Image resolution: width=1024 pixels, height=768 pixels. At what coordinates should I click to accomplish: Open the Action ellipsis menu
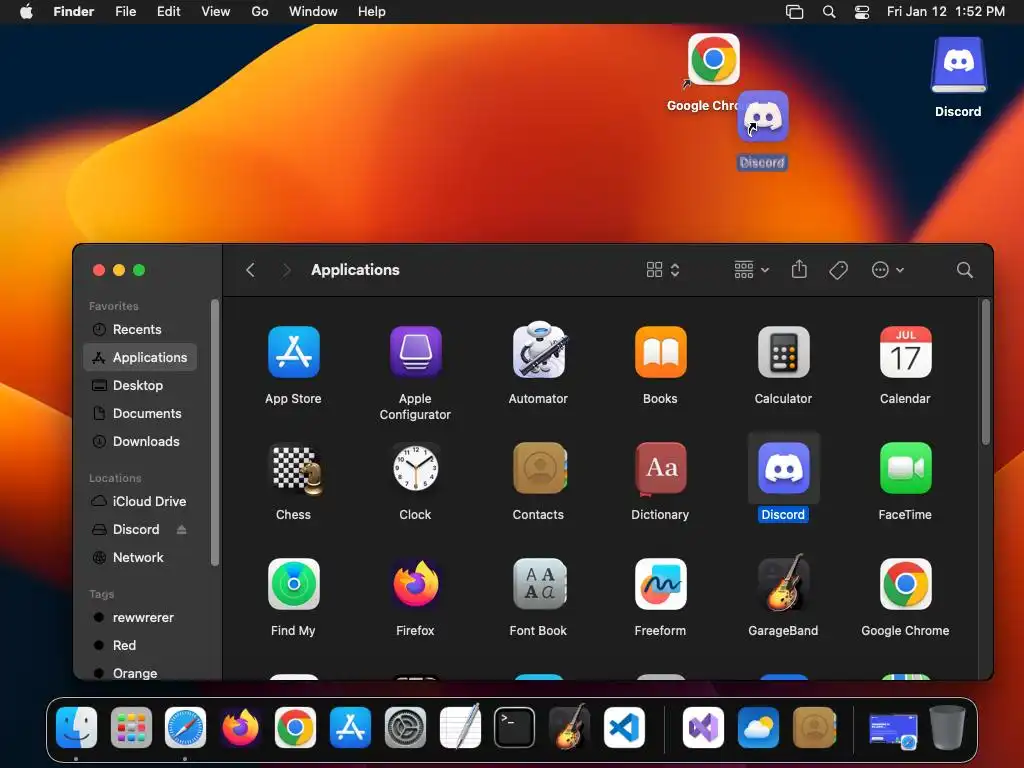tap(888, 270)
